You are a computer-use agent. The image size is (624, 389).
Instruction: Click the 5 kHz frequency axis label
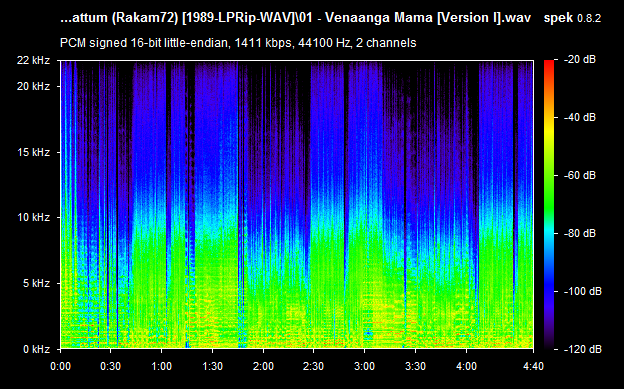pyautogui.click(x=36, y=283)
